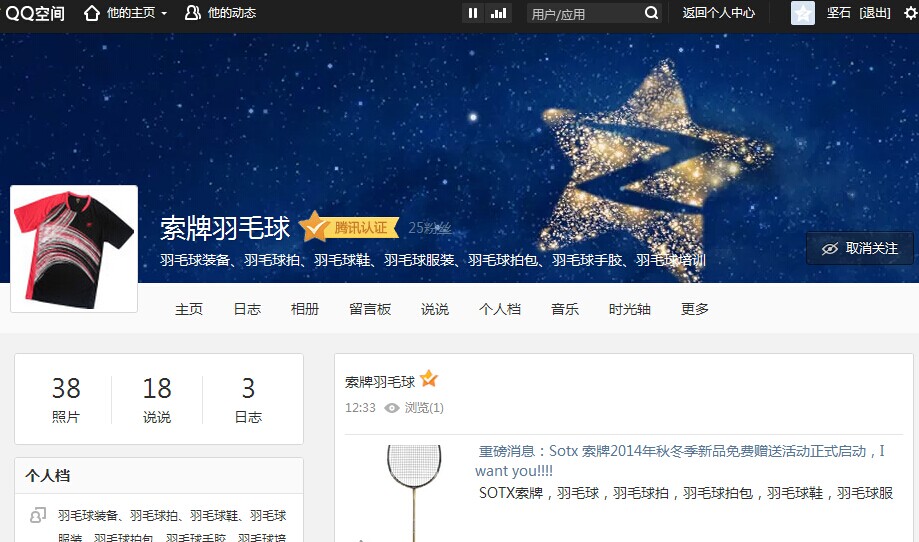Image resolution: width=919 pixels, height=542 pixels.
Task: Open the music equalizer bars icon
Action: coord(499,13)
